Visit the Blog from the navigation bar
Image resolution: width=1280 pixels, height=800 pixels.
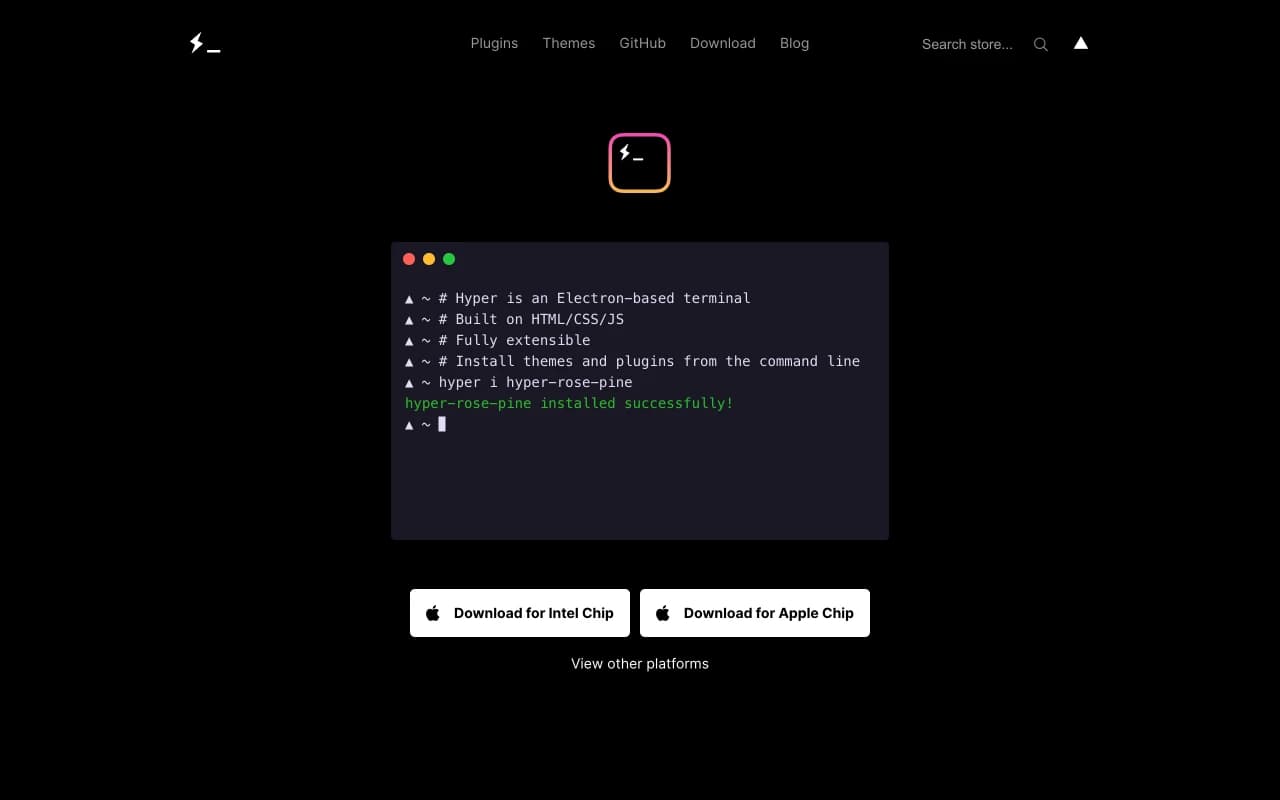[794, 43]
